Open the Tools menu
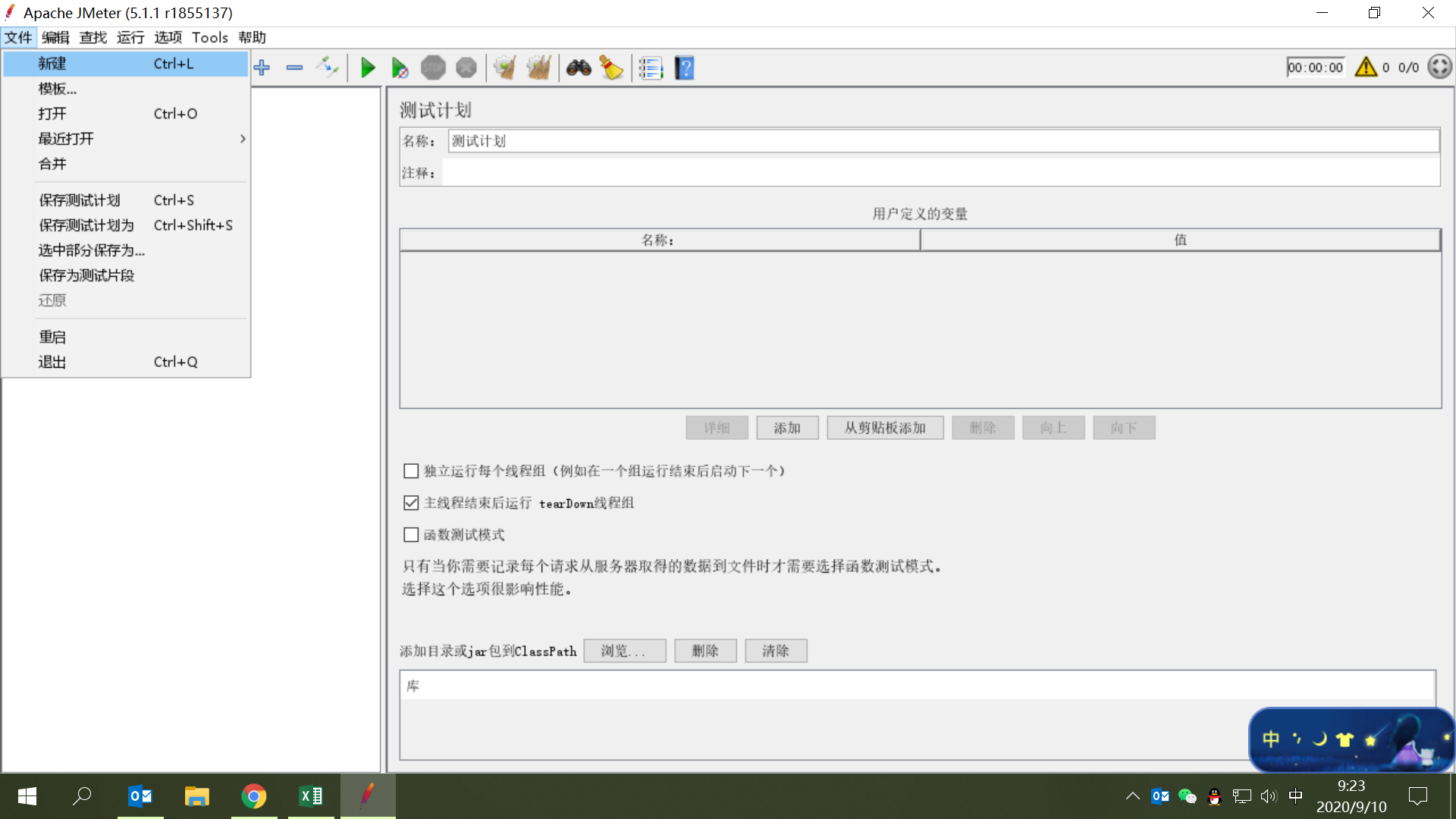This screenshot has height=819, width=1456. [209, 37]
